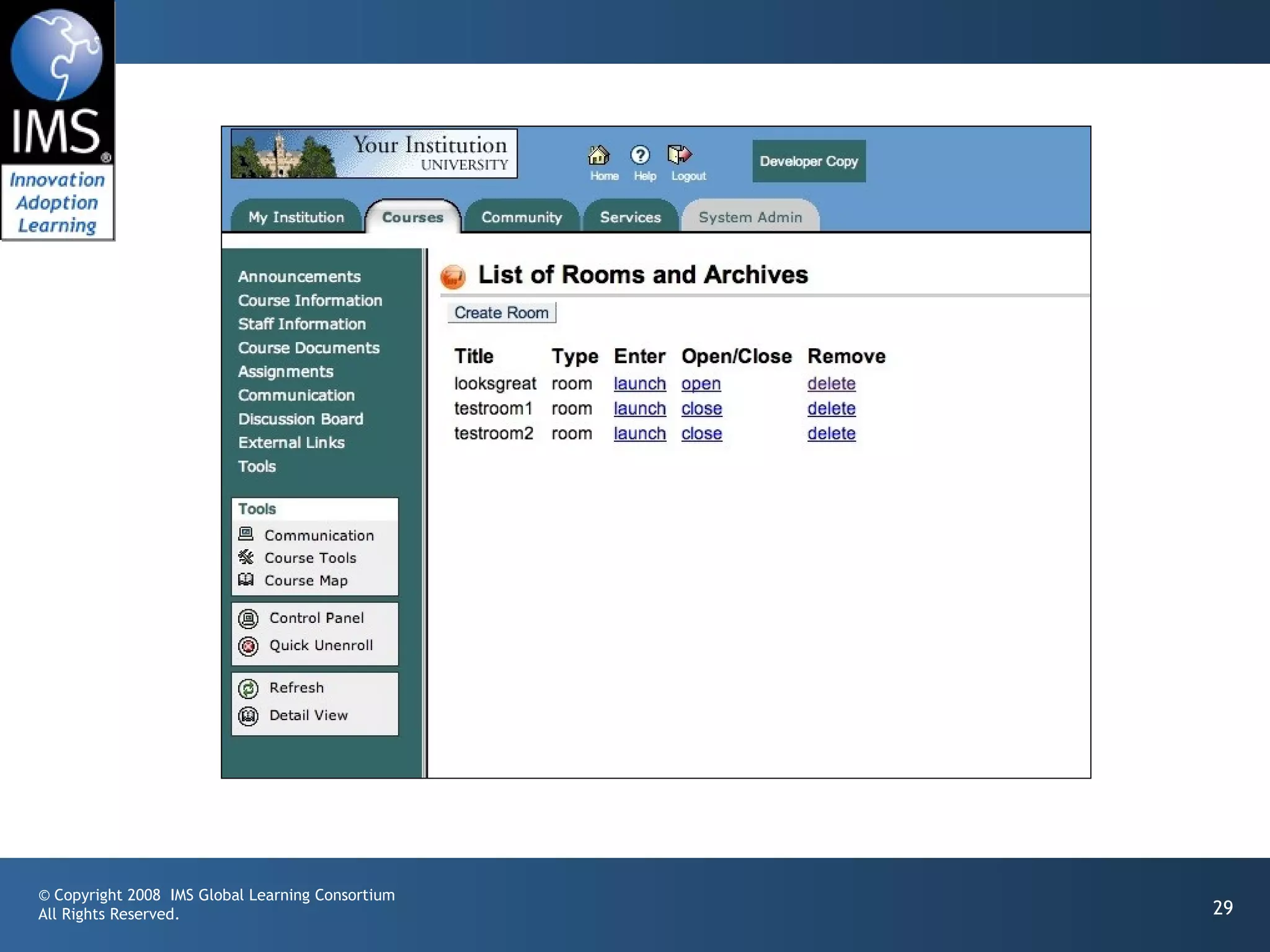Click the Your Institution University banner
Viewport: 1270px width, 952px height.
coord(374,154)
